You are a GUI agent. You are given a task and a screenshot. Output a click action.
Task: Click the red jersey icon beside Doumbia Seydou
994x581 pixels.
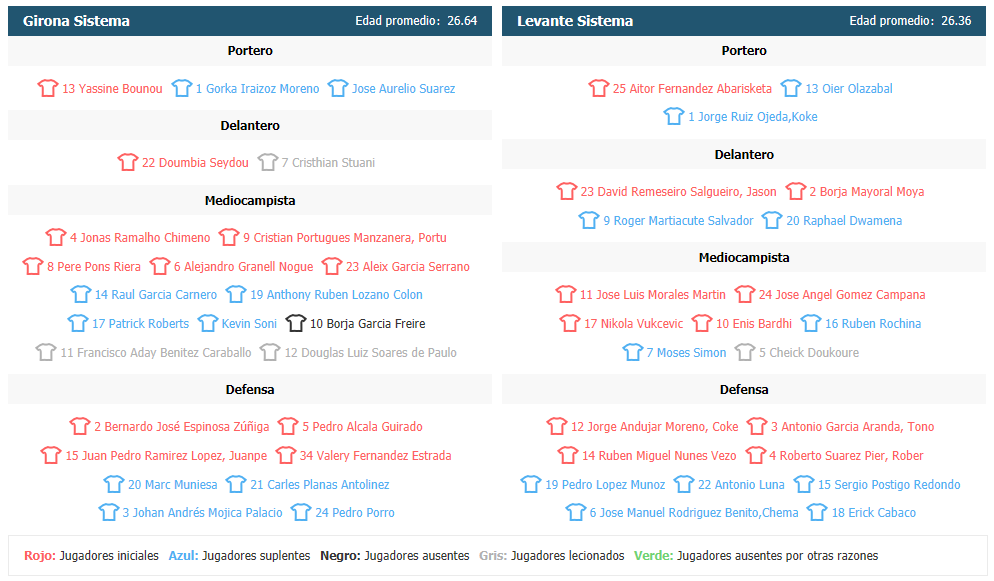coord(127,162)
